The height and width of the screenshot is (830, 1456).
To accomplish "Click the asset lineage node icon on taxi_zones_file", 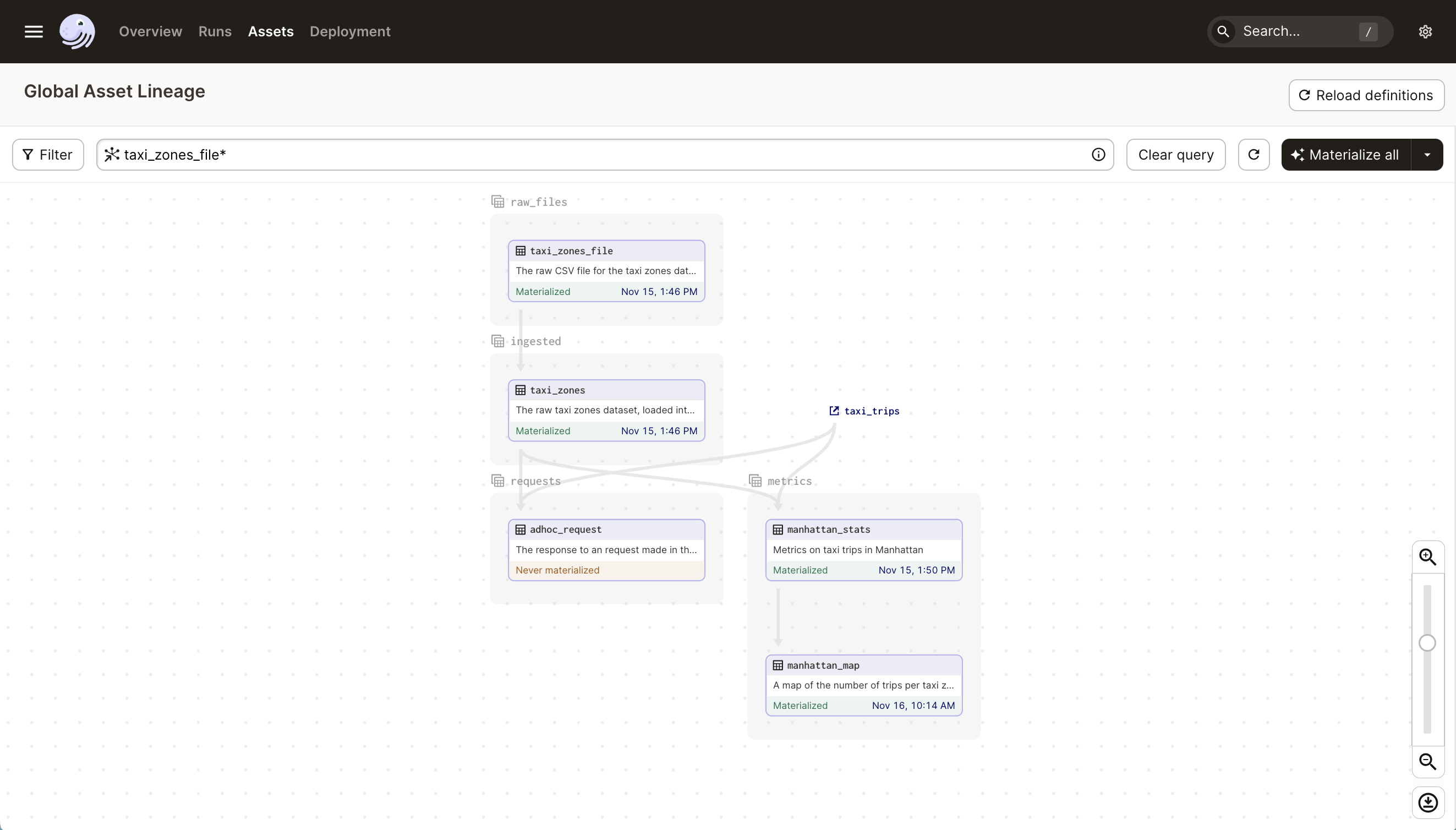I will point(520,250).
